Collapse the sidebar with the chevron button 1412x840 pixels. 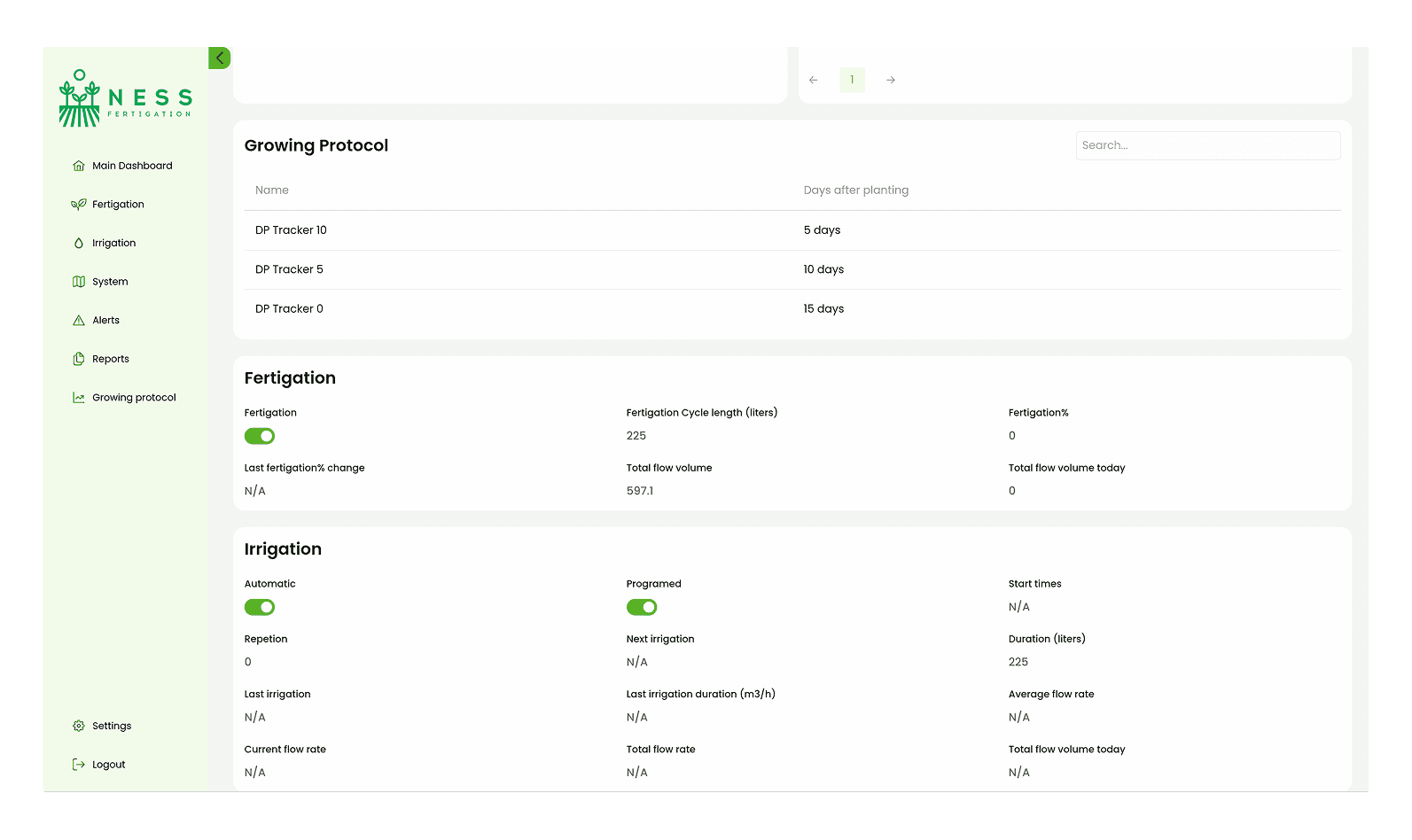pyautogui.click(x=219, y=58)
